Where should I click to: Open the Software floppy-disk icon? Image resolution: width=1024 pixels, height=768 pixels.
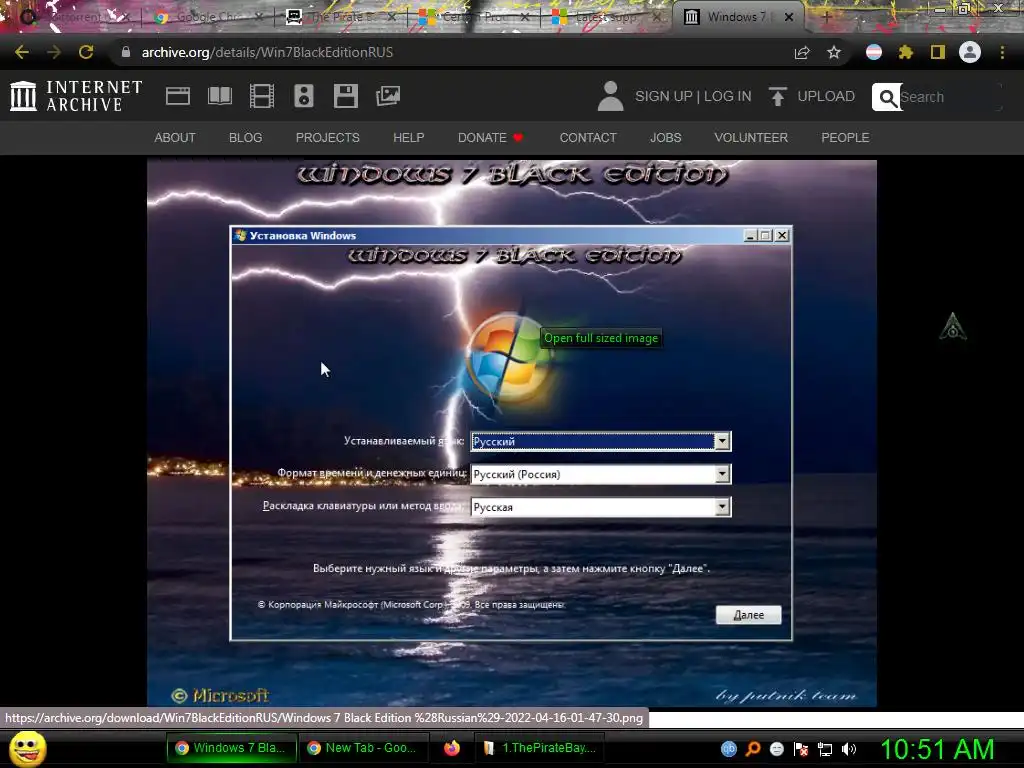point(345,96)
